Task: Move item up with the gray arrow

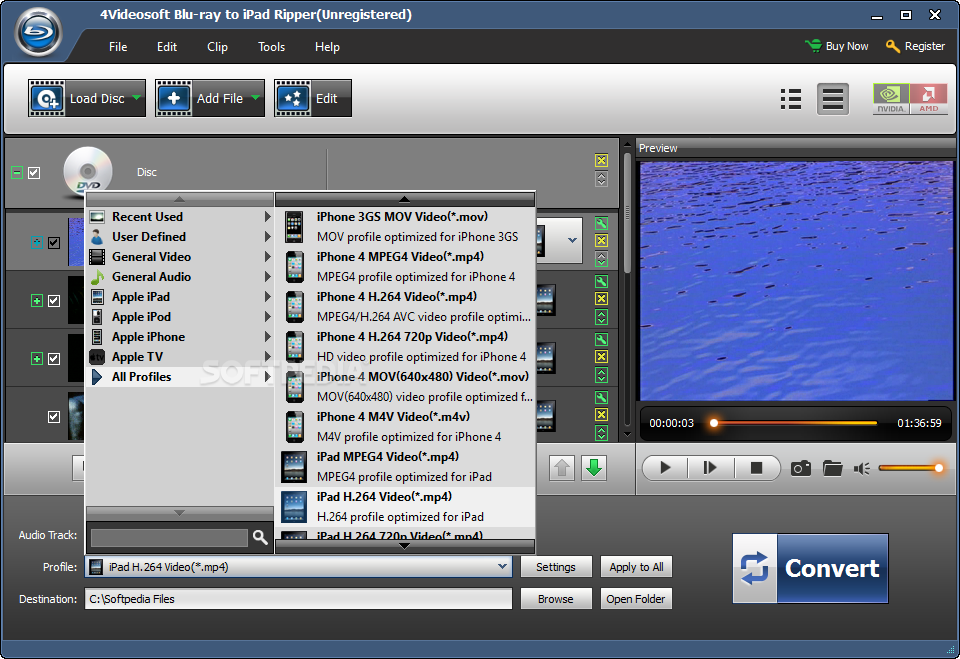Action: tap(561, 469)
